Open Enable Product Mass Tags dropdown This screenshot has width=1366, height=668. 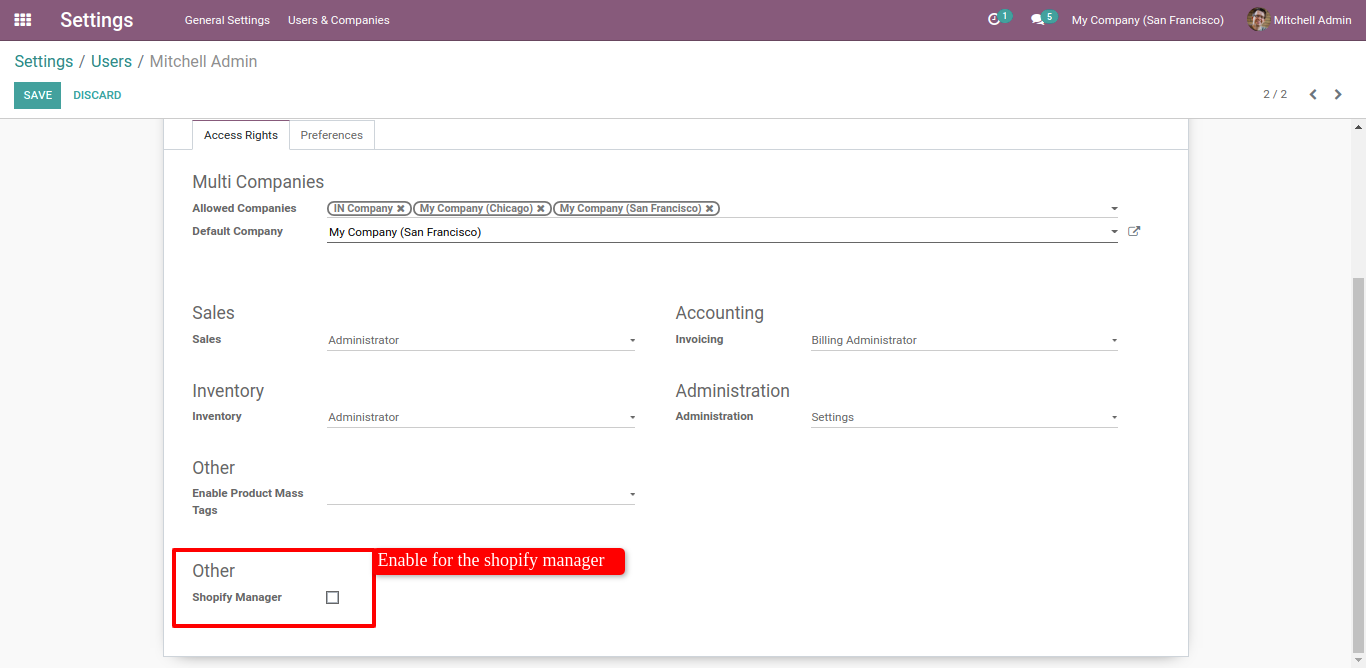tap(481, 495)
